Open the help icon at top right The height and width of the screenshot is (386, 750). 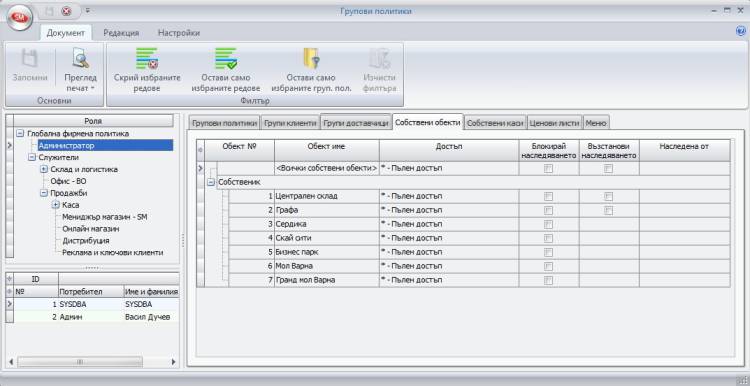point(740,31)
